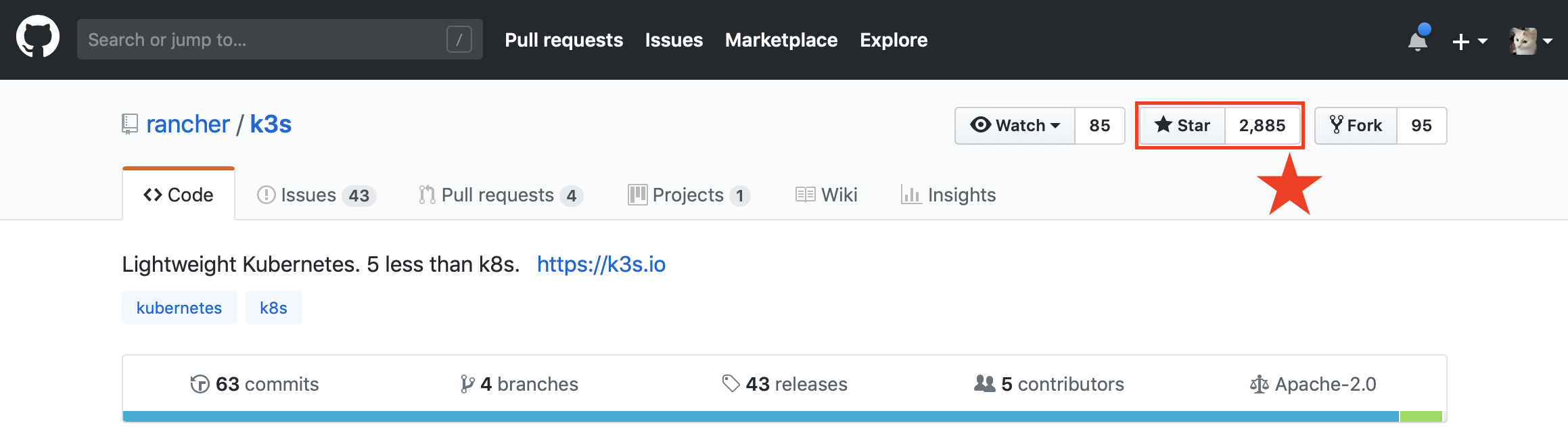
Task: Open Pull requests in top navigation
Action: (563, 40)
